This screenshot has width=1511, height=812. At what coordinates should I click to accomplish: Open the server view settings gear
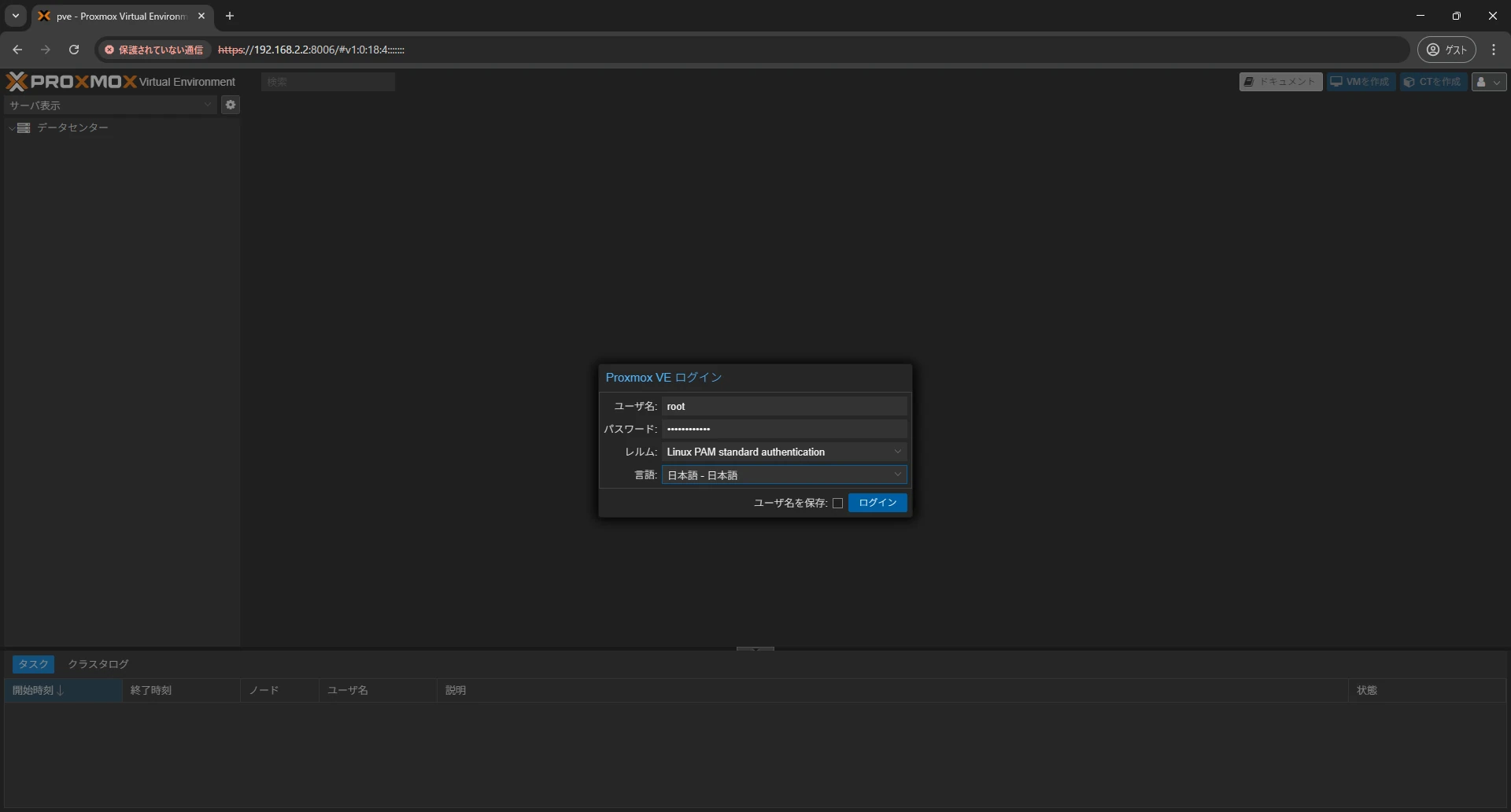231,105
